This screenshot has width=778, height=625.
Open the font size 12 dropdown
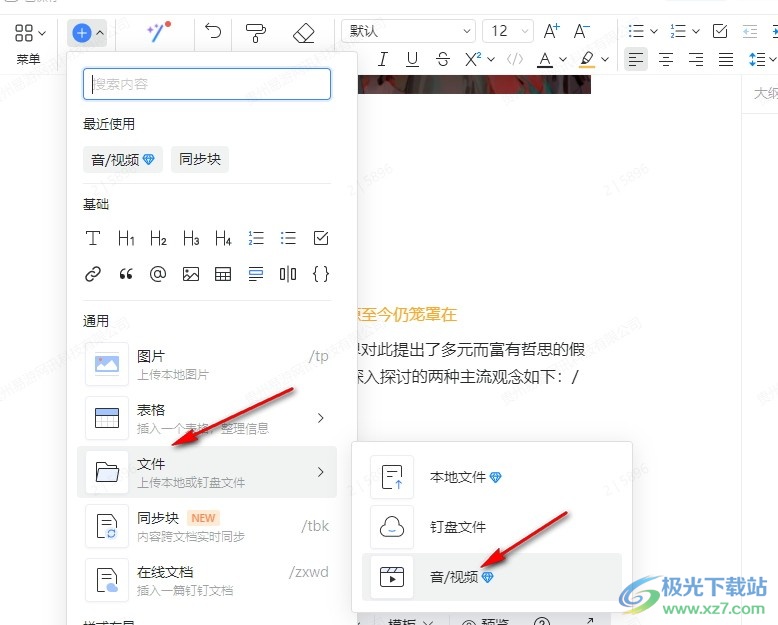[x=508, y=31]
